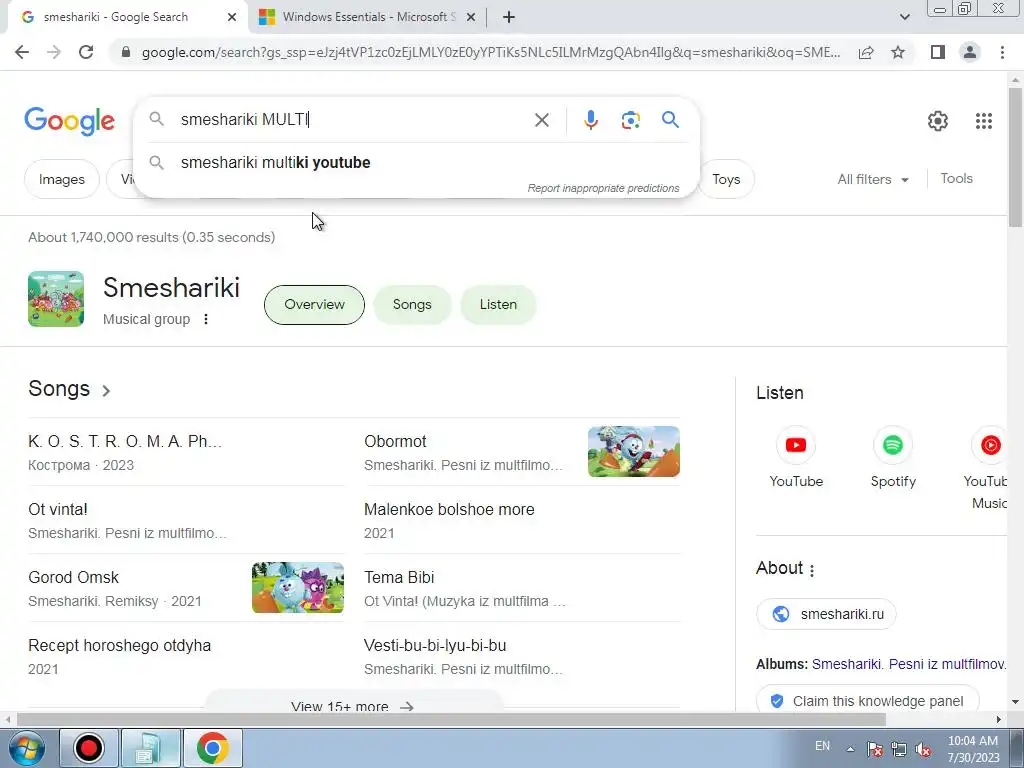
Task: Start voice search with the microphone
Action: coord(590,120)
